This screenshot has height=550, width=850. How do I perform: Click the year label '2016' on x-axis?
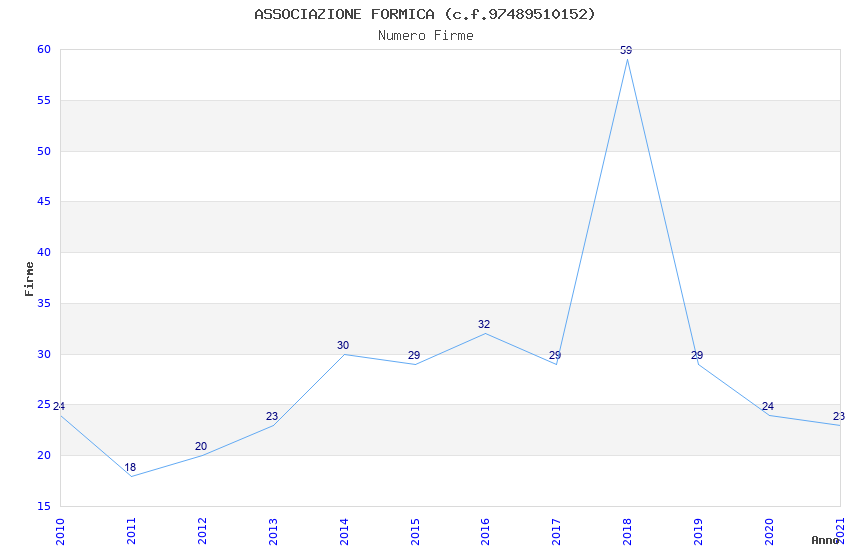coord(485,532)
